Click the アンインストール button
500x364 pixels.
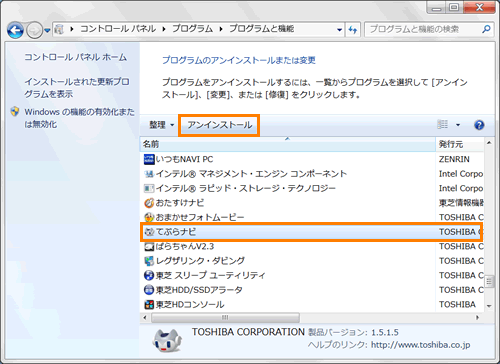pyautogui.click(x=219, y=125)
